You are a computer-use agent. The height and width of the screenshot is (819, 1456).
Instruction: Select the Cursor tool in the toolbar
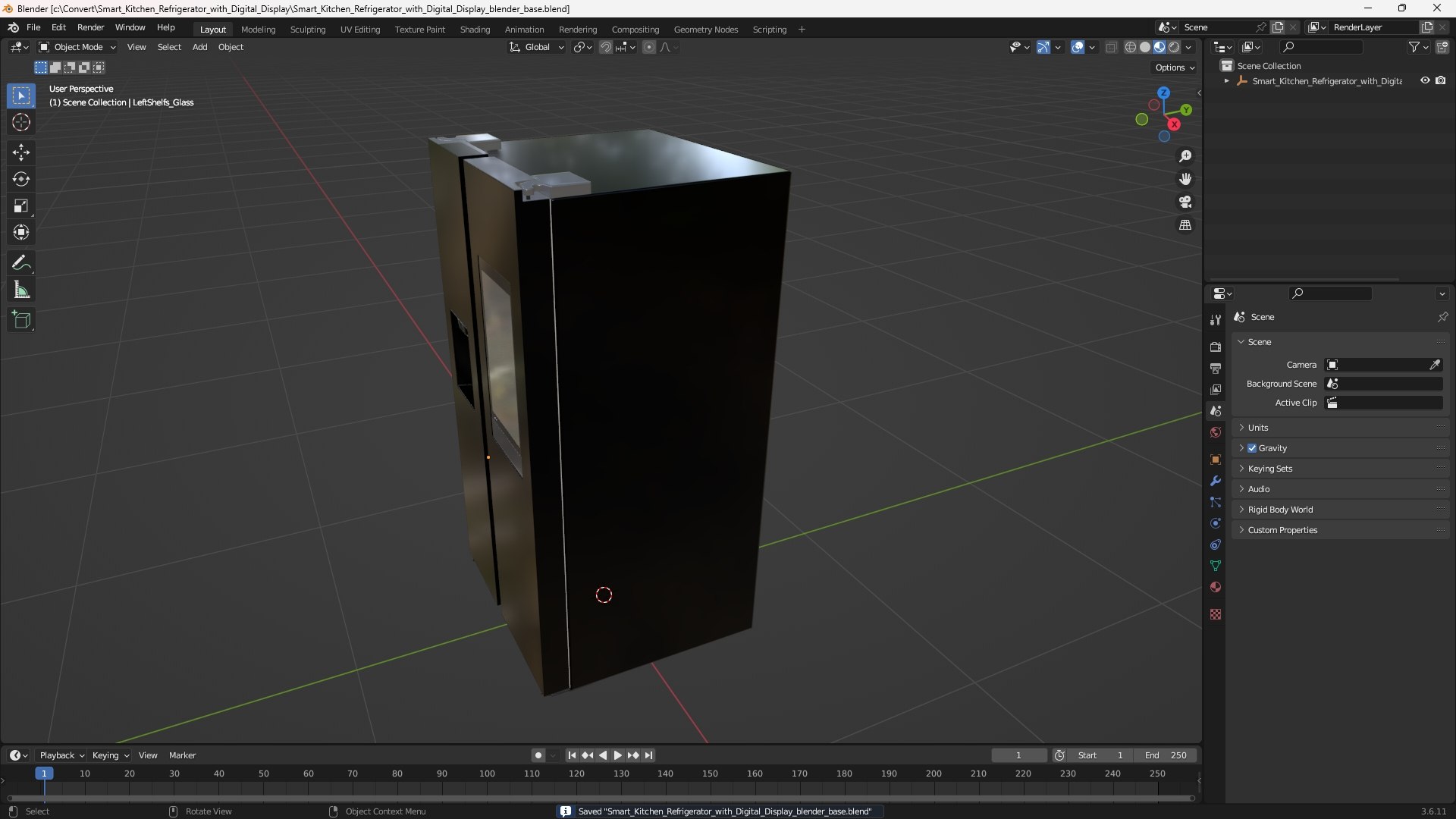pos(20,122)
